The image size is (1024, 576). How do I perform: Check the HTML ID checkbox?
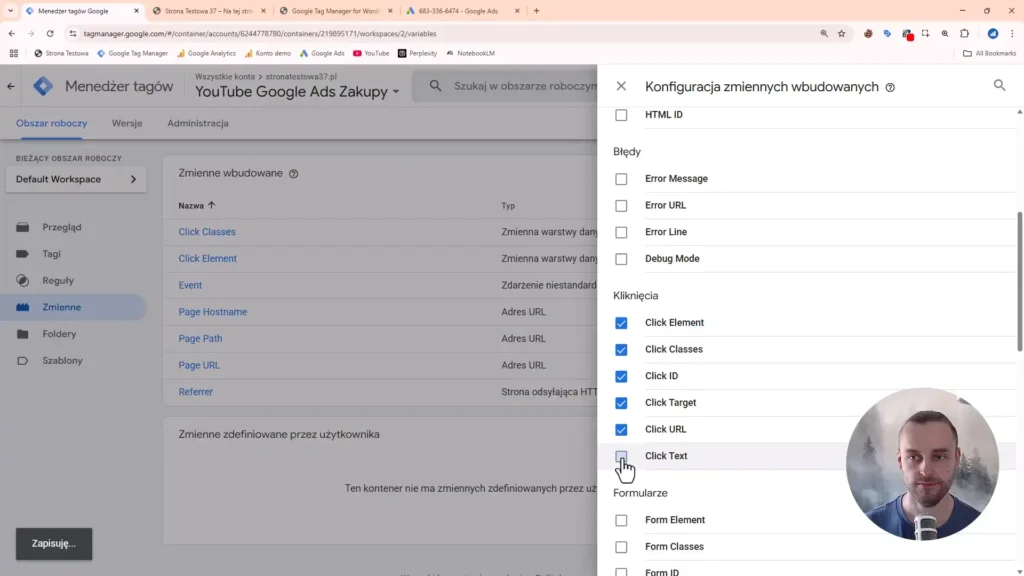pos(621,115)
